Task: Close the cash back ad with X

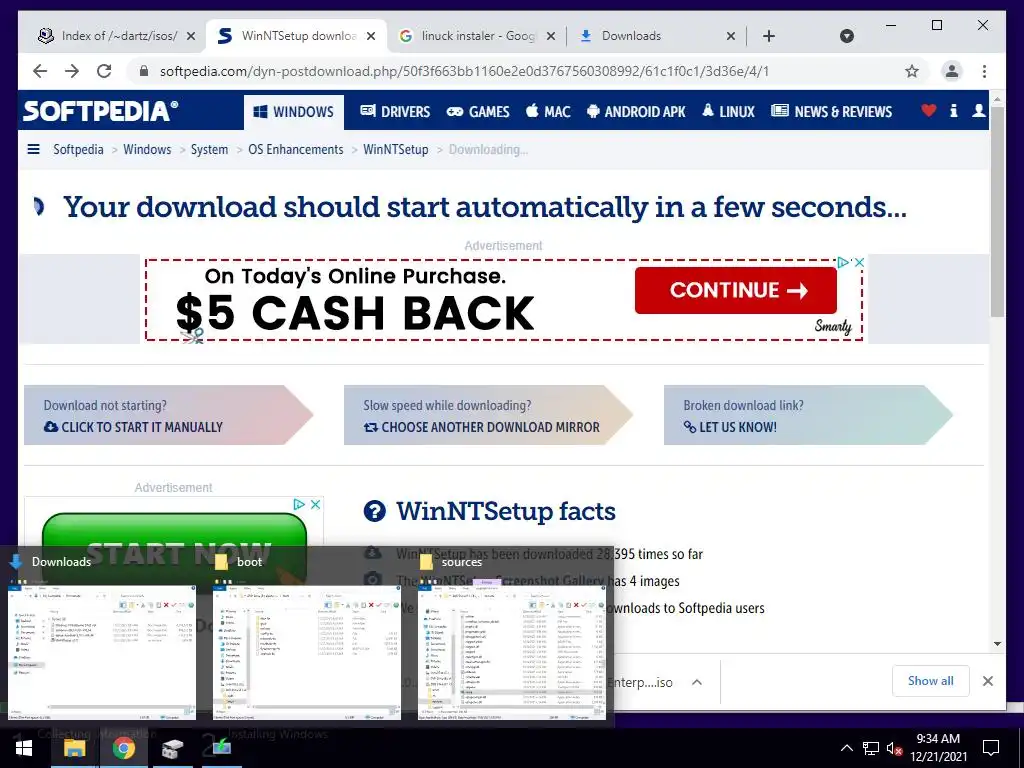Action: tap(859, 262)
